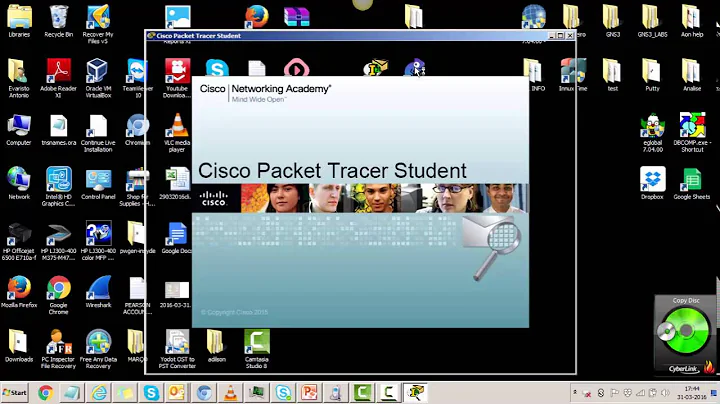Screen dimensions: 720x404
Task: Open the Google Sheets desktop shortcut
Action: tap(692, 181)
